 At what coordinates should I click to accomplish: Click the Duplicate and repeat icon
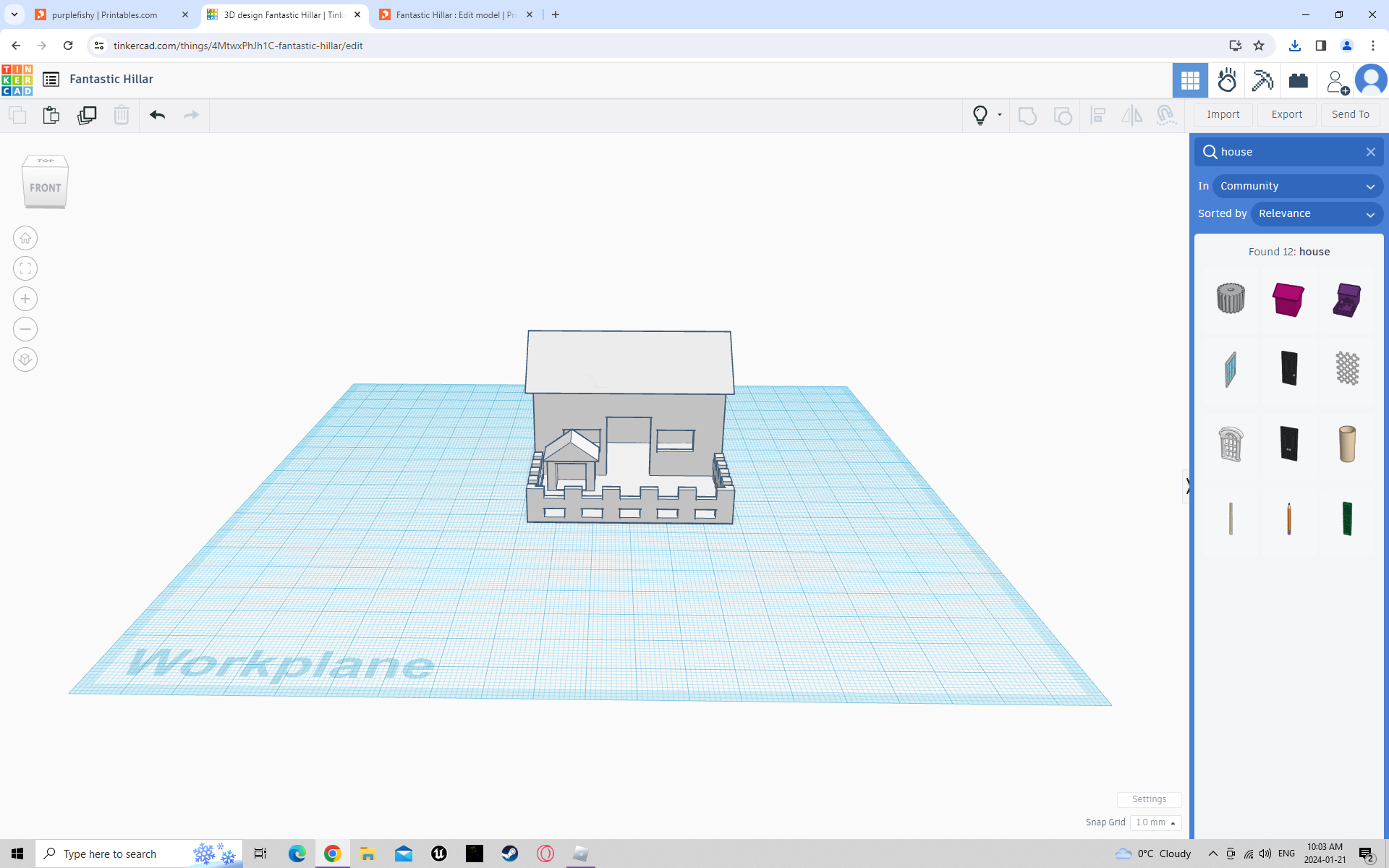(87, 115)
